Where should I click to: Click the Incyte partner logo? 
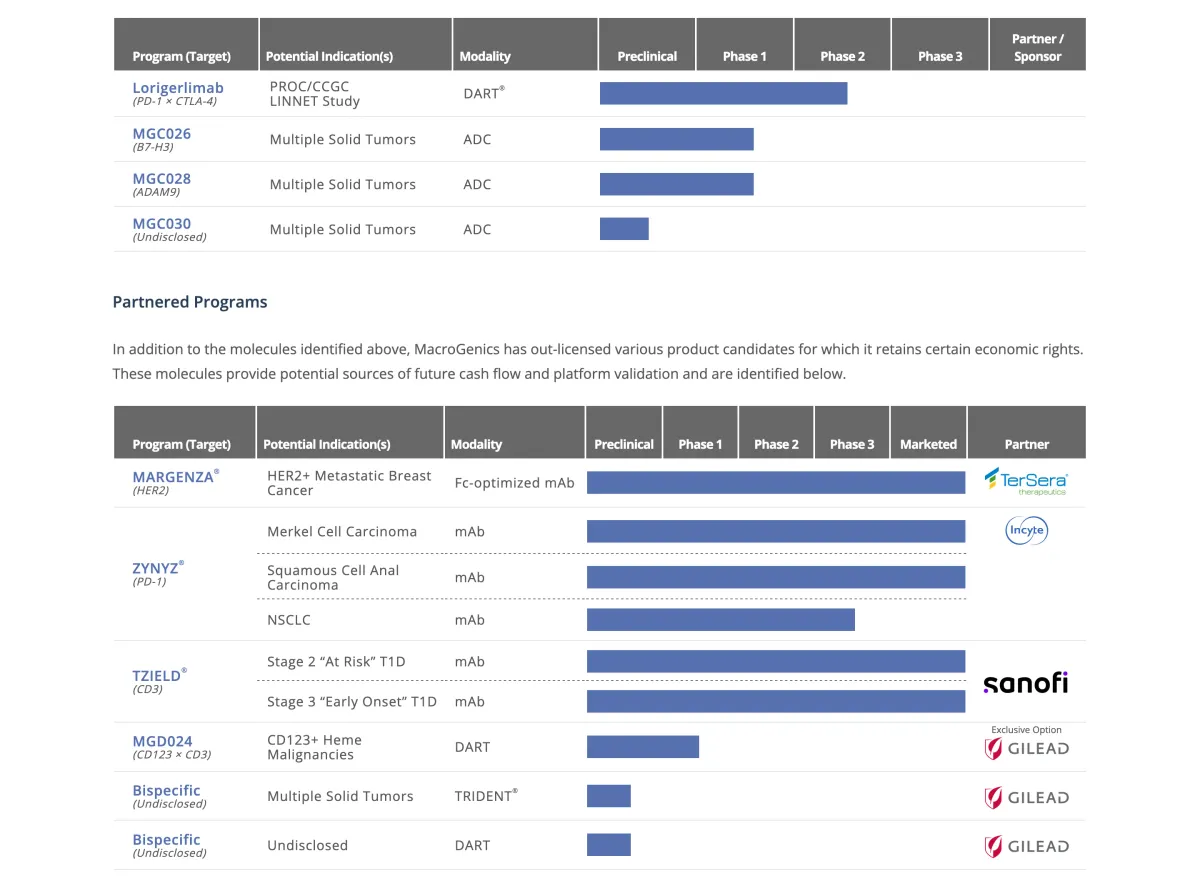click(1026, 530)
